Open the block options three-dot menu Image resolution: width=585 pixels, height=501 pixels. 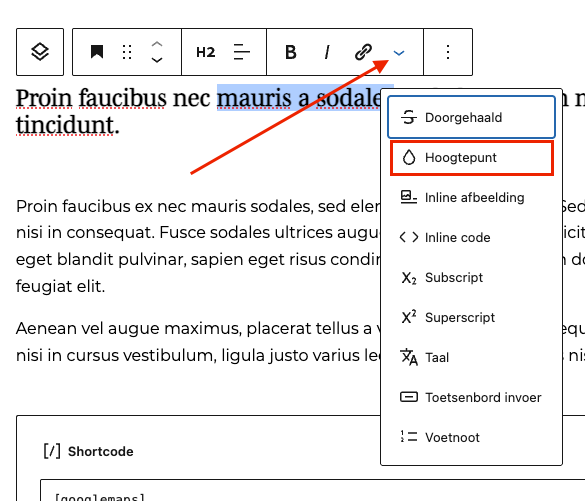(x=448, y=52)
